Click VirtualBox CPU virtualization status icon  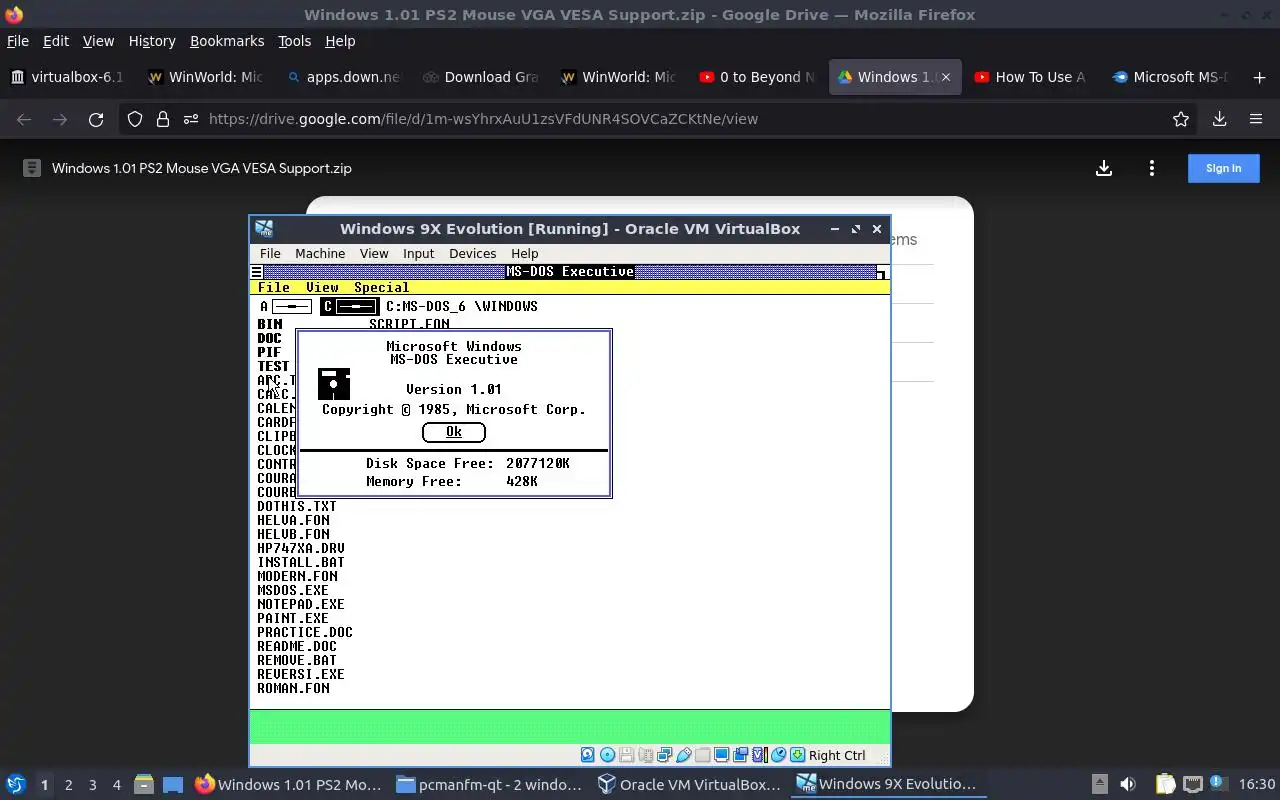click(759, 755)
